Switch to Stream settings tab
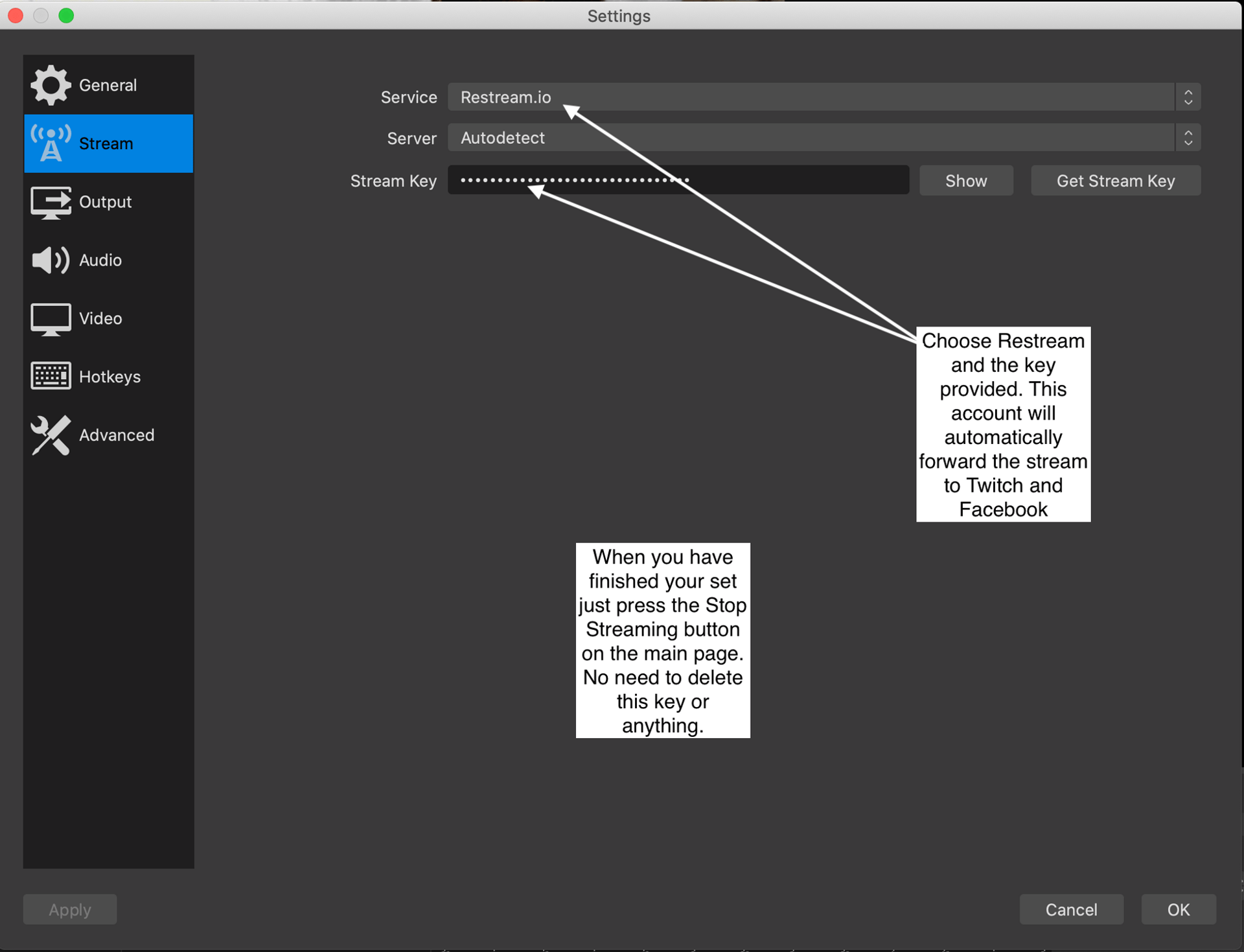The height and width of the screenshot is (952, 1244). [108, 143]
